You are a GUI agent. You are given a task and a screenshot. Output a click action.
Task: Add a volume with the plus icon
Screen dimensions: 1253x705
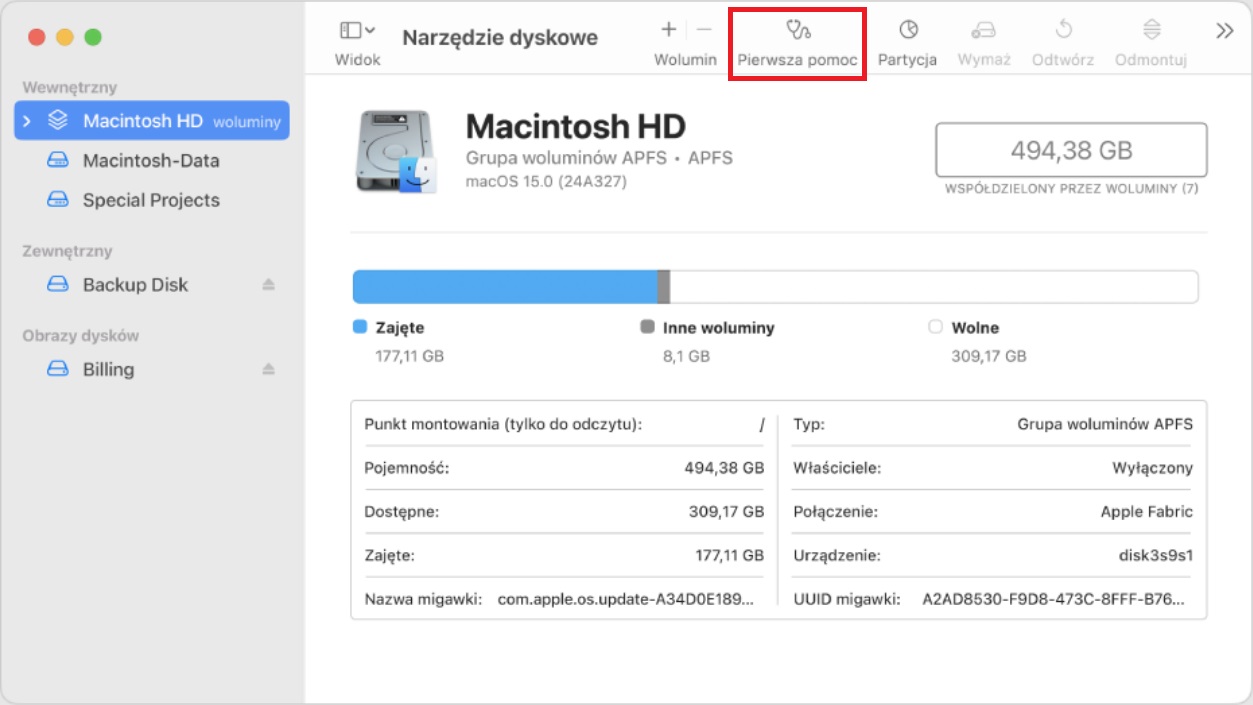(669, 30)
